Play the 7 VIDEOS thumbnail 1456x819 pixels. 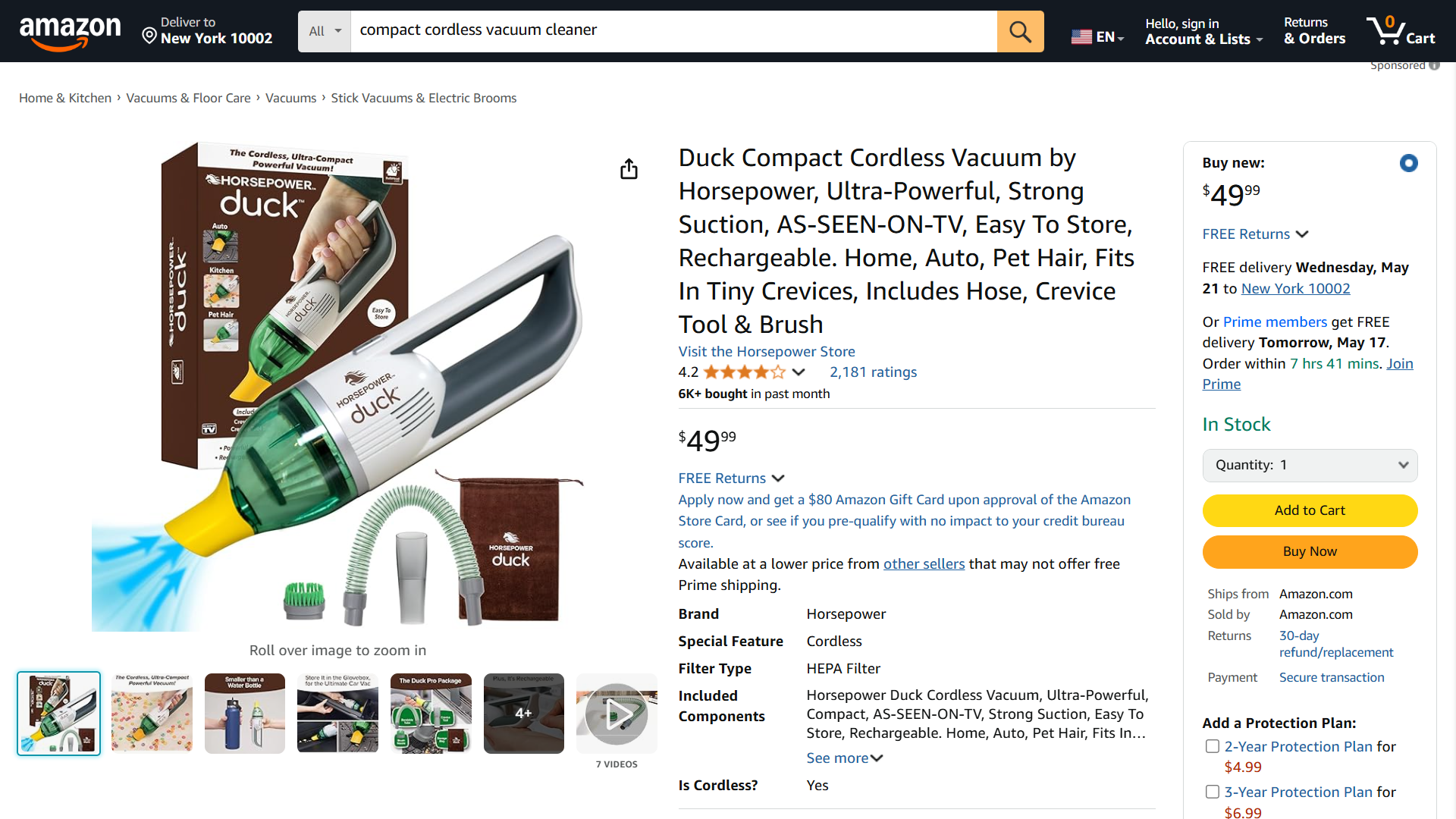[617, 713]
